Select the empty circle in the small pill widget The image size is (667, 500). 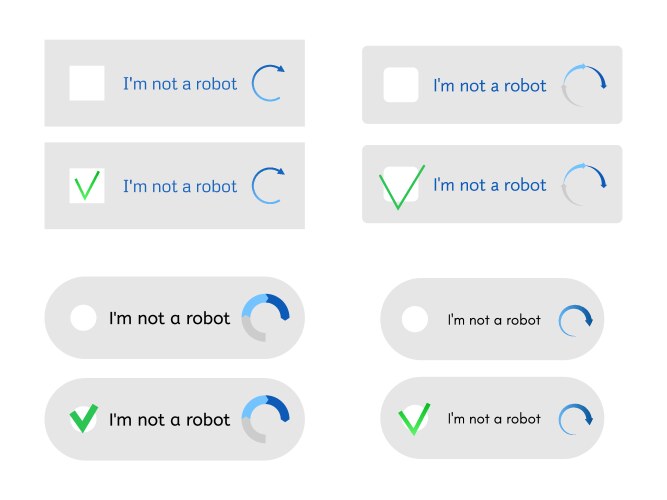click(414, 320)
